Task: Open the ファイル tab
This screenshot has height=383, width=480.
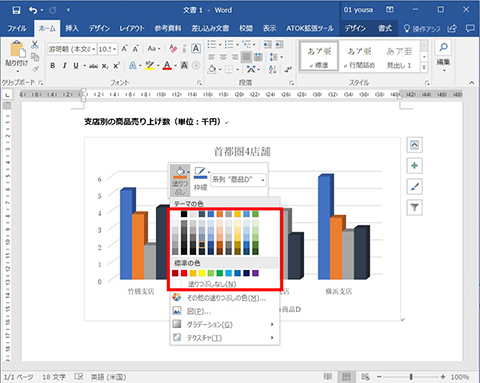Action: 17,28
